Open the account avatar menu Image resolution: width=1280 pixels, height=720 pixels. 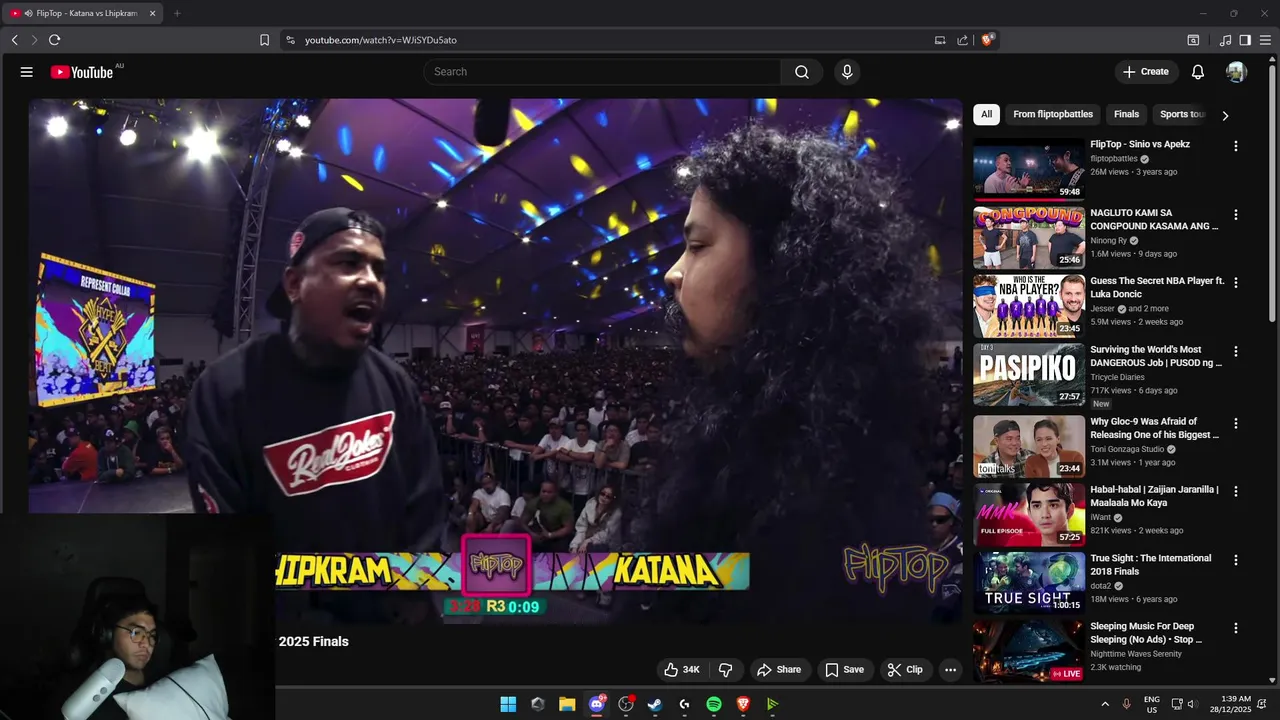(1237, 72)
